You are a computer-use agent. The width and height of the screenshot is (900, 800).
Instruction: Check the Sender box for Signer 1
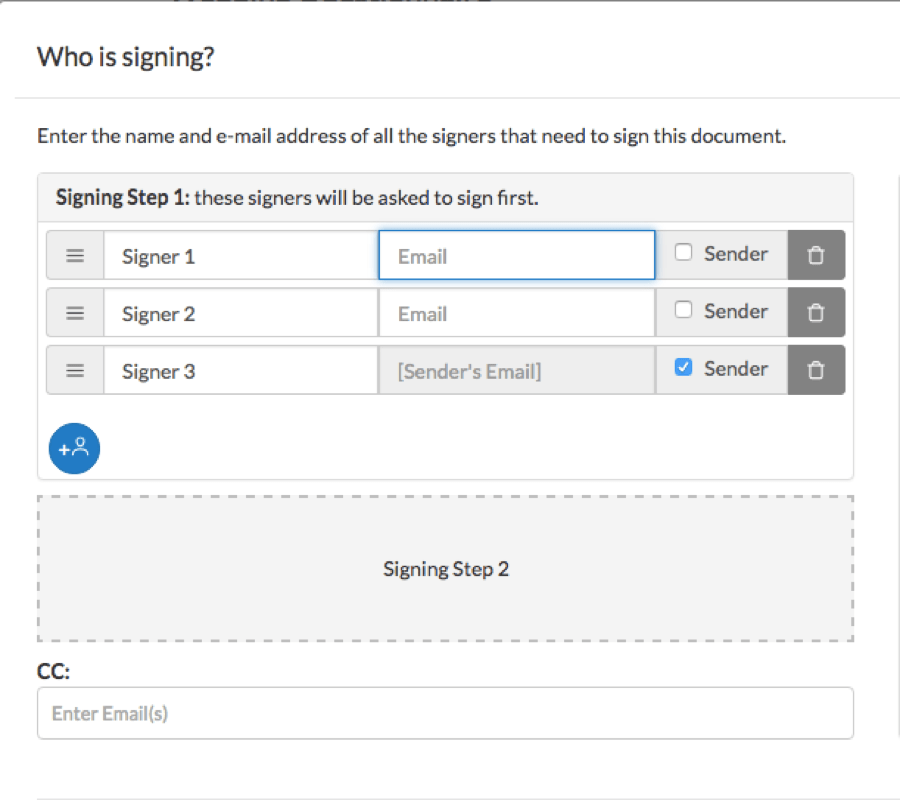(684, 253)
